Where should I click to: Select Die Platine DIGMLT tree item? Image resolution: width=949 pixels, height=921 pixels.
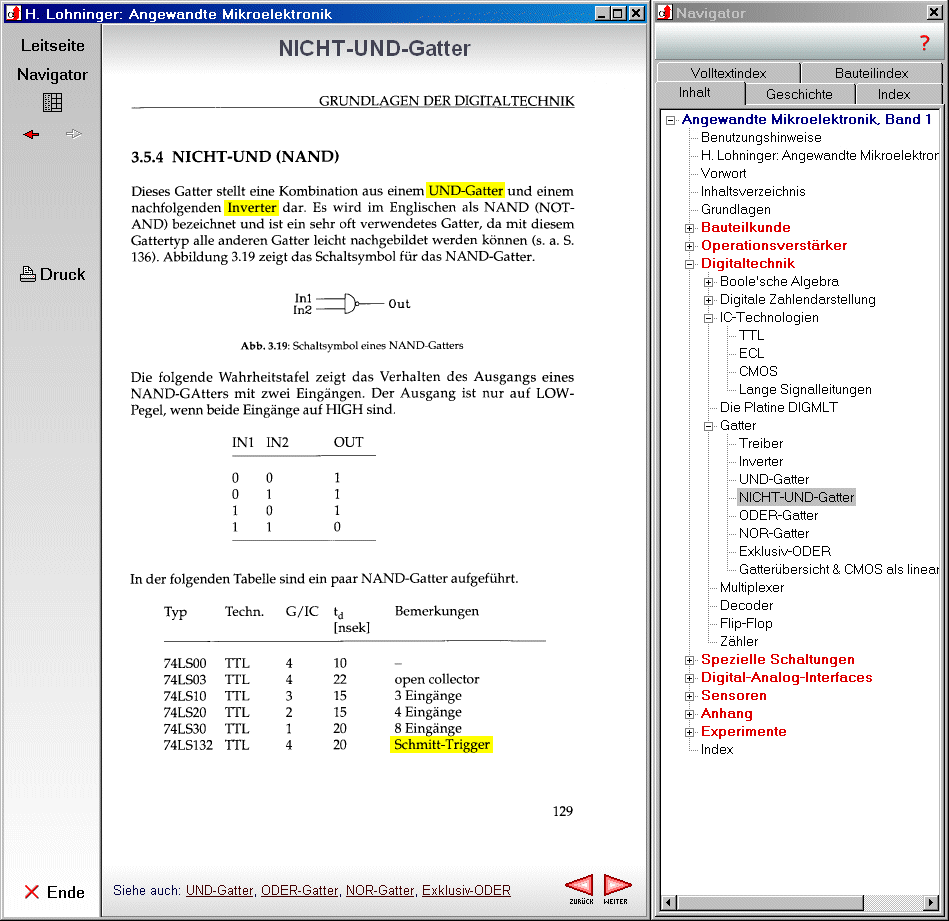pos(778,407)
